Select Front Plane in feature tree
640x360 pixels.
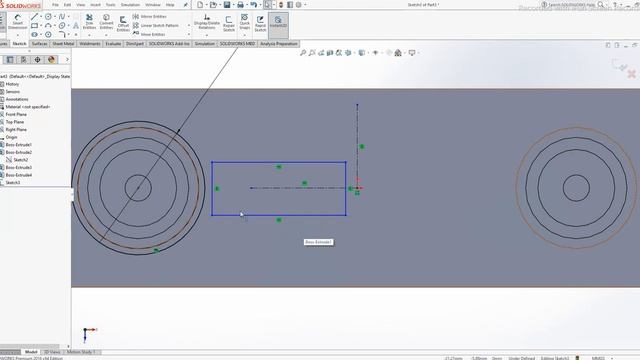(x=16, y=114)
